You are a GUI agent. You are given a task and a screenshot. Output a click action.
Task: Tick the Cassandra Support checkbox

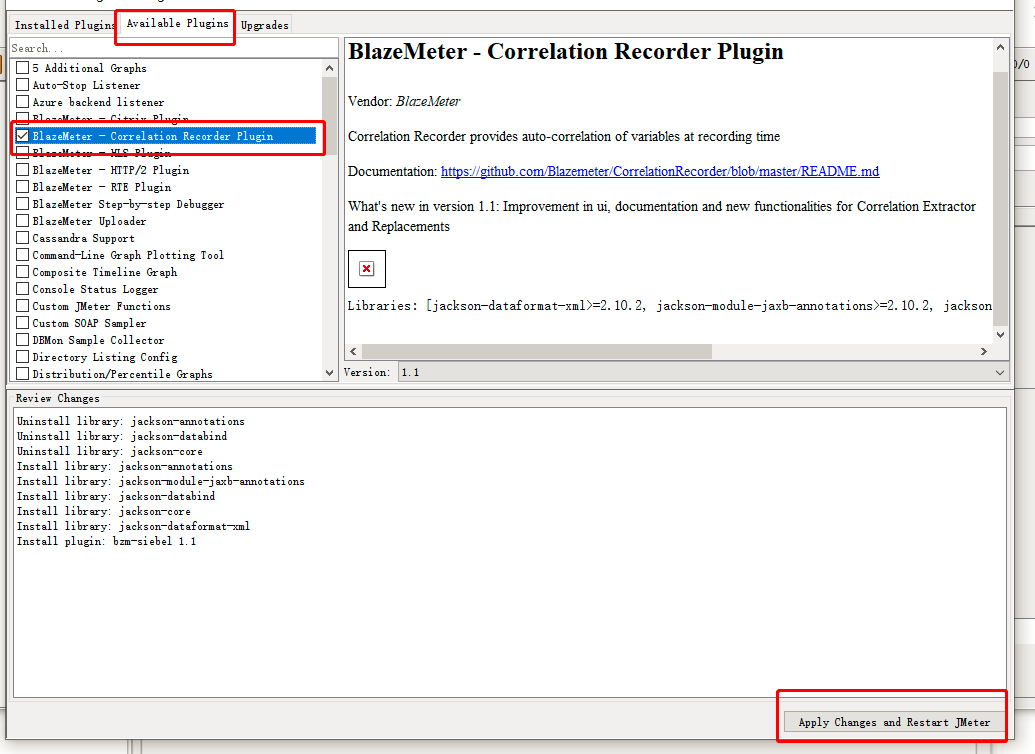pos(22,238)
